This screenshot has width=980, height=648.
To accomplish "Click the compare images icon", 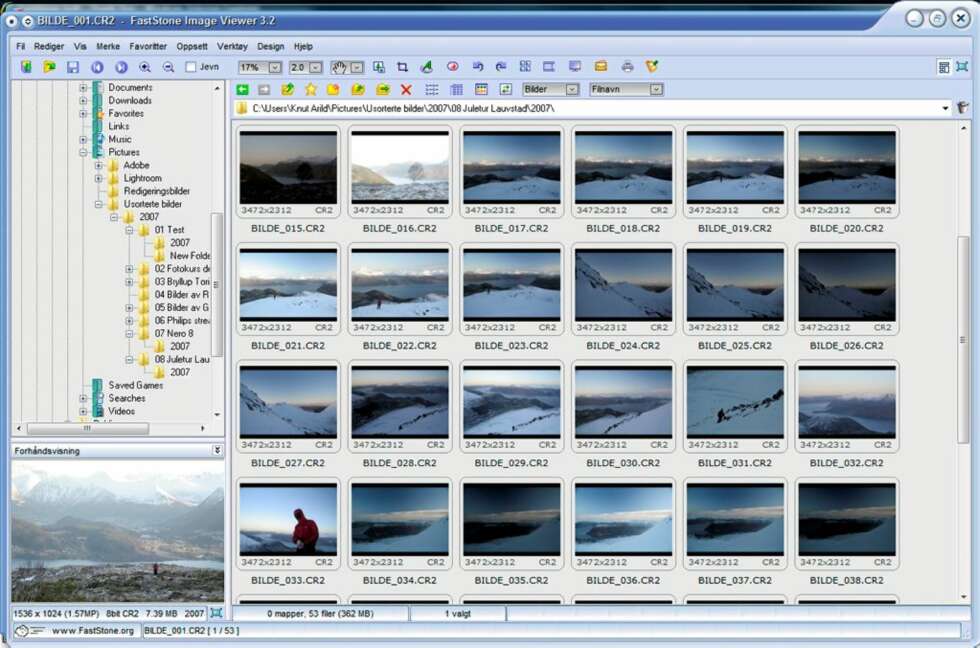I will (525, 67).
